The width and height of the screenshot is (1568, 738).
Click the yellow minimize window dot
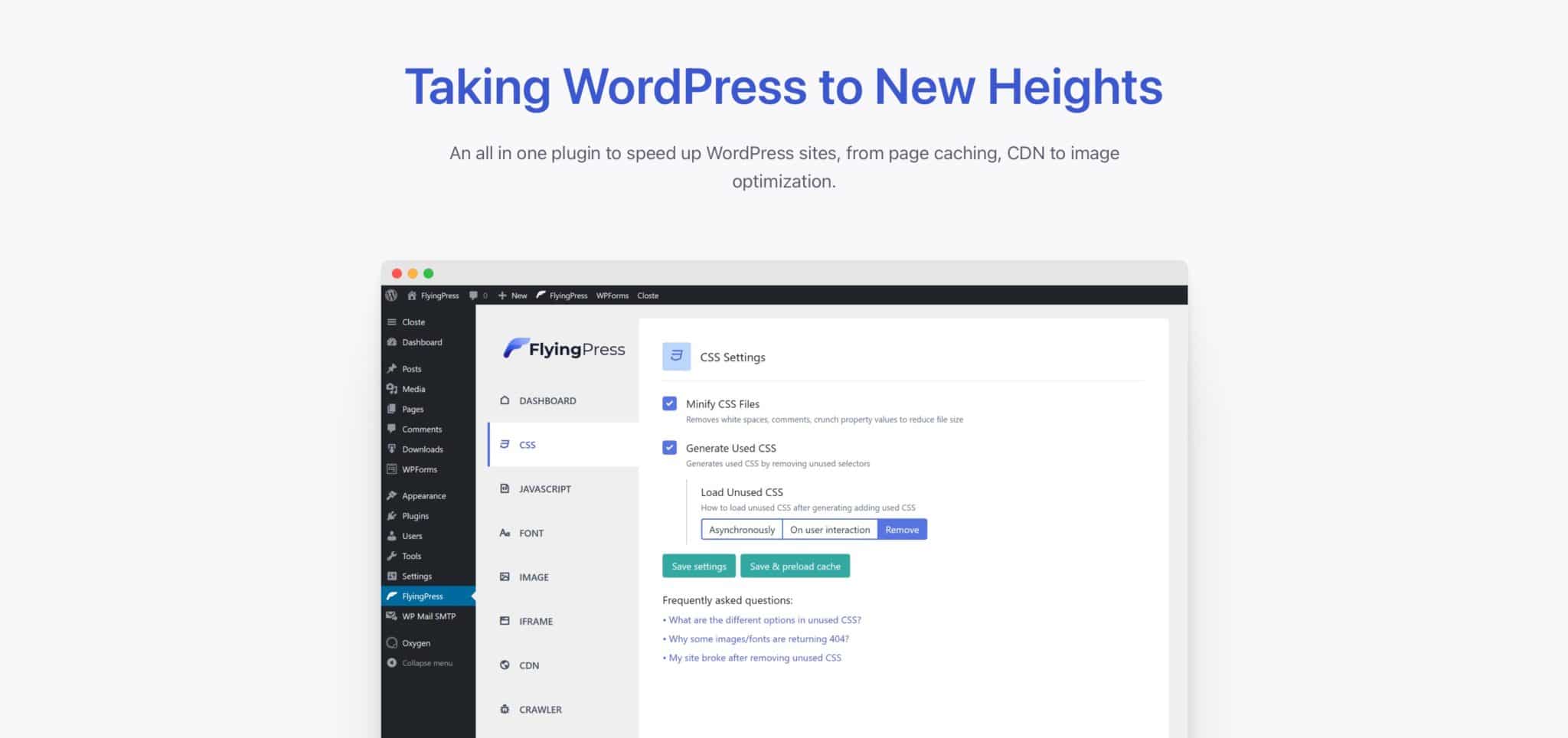click(413, 273)
